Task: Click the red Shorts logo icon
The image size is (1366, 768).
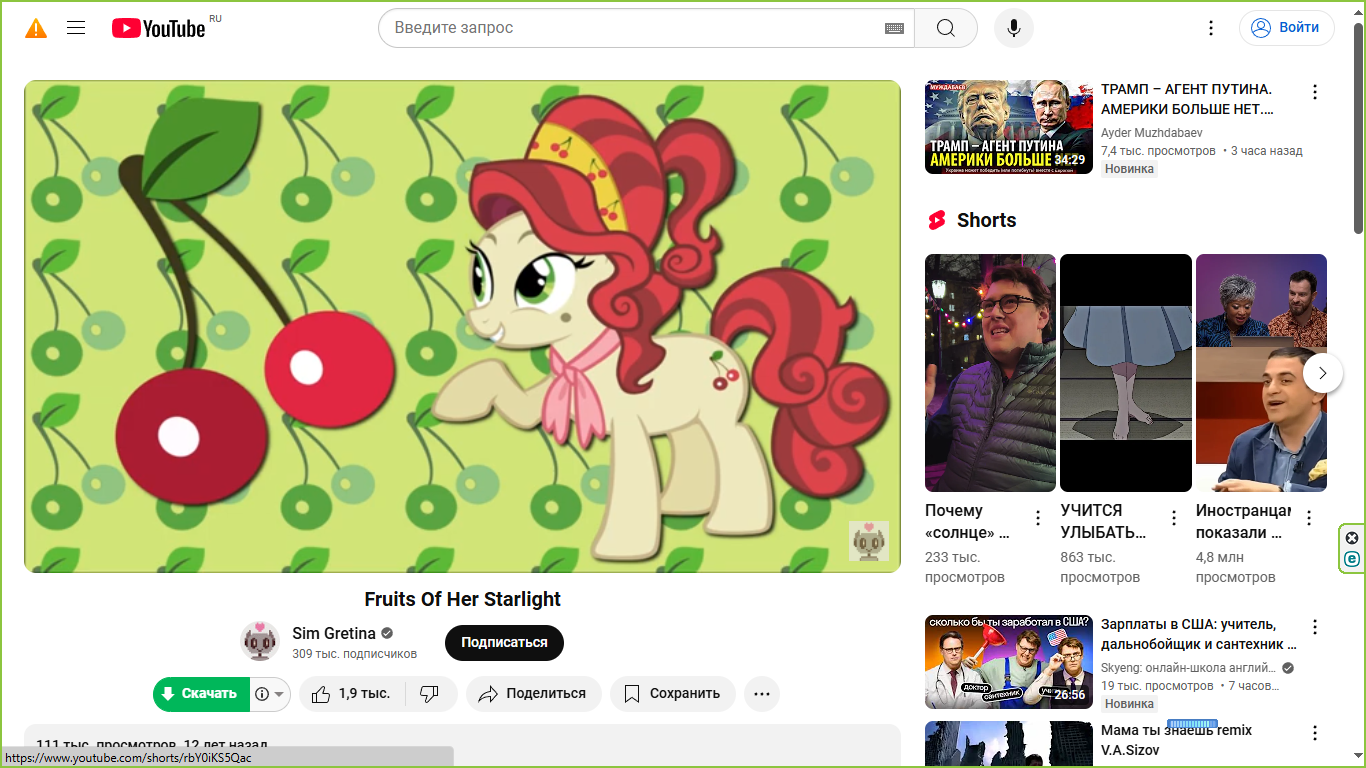Action: (937, 221)
